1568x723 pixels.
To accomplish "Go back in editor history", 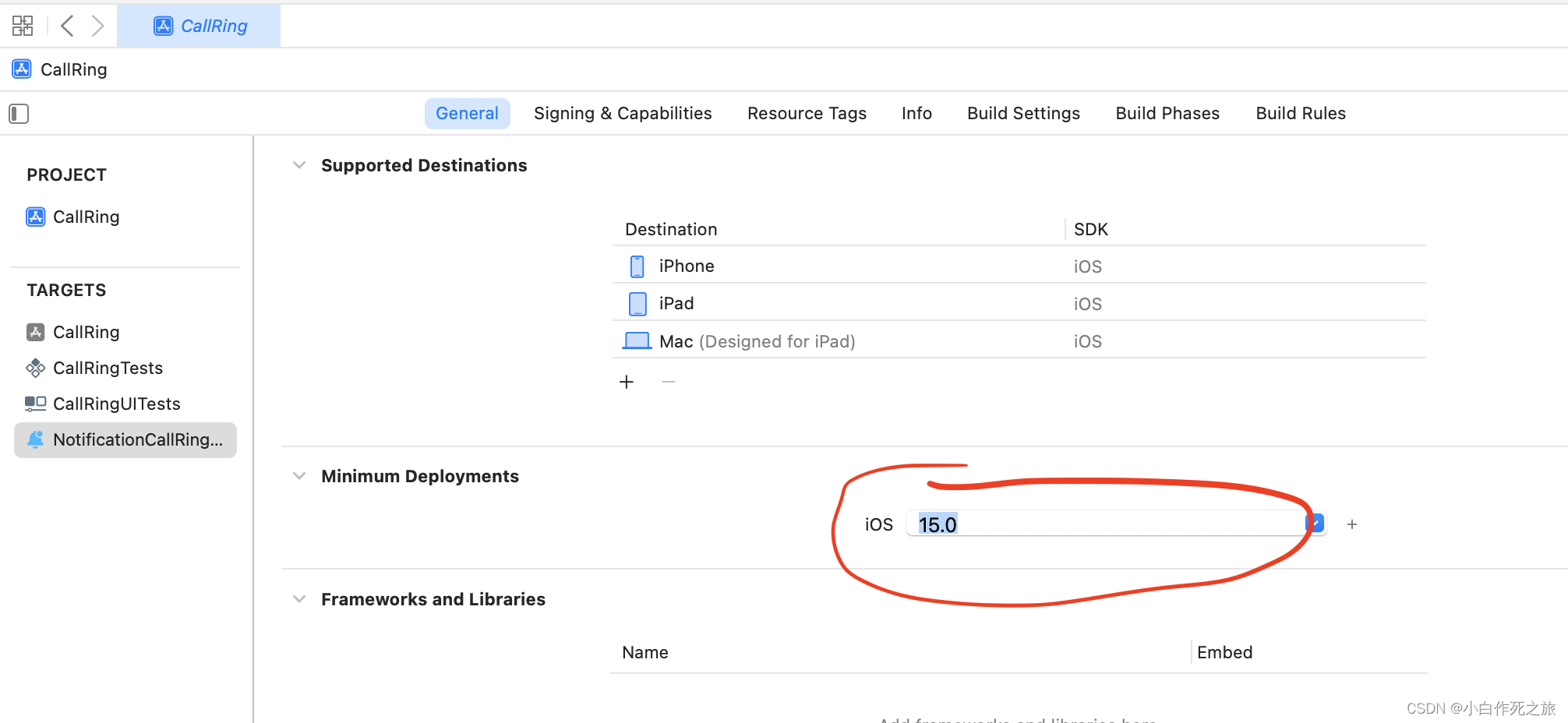I will point(67,26).
